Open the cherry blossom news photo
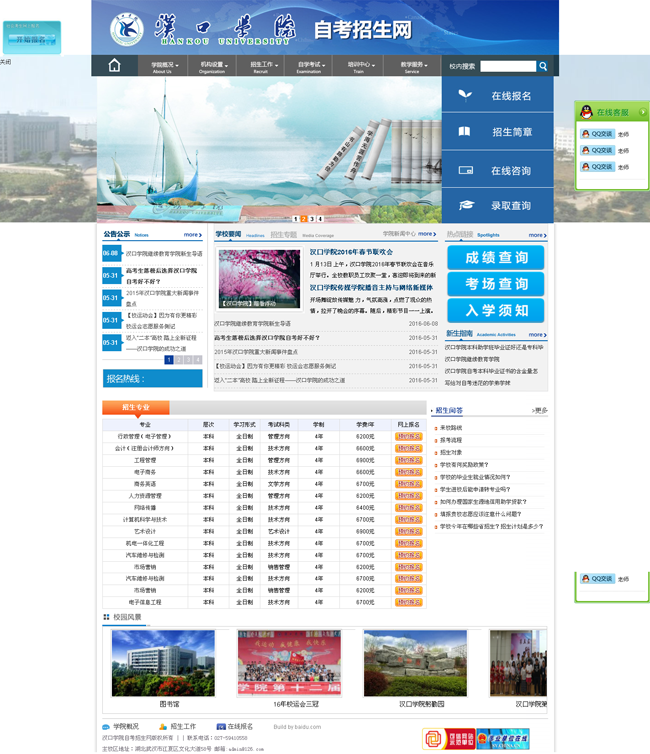The width and height of the screenshot is (650, 754). [x=260, y=279]
